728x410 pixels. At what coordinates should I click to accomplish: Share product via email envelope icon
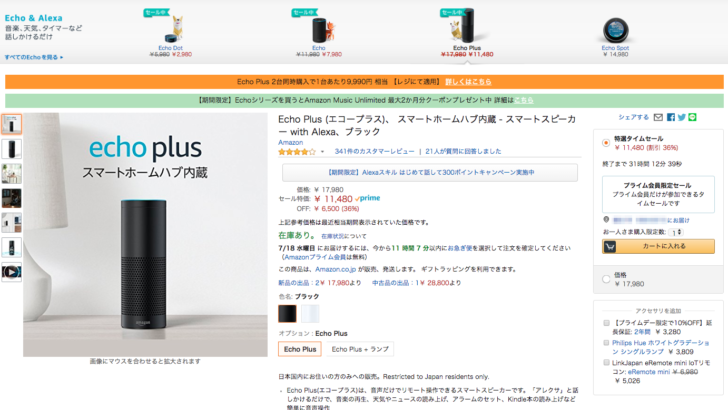[x=658, y=117]
